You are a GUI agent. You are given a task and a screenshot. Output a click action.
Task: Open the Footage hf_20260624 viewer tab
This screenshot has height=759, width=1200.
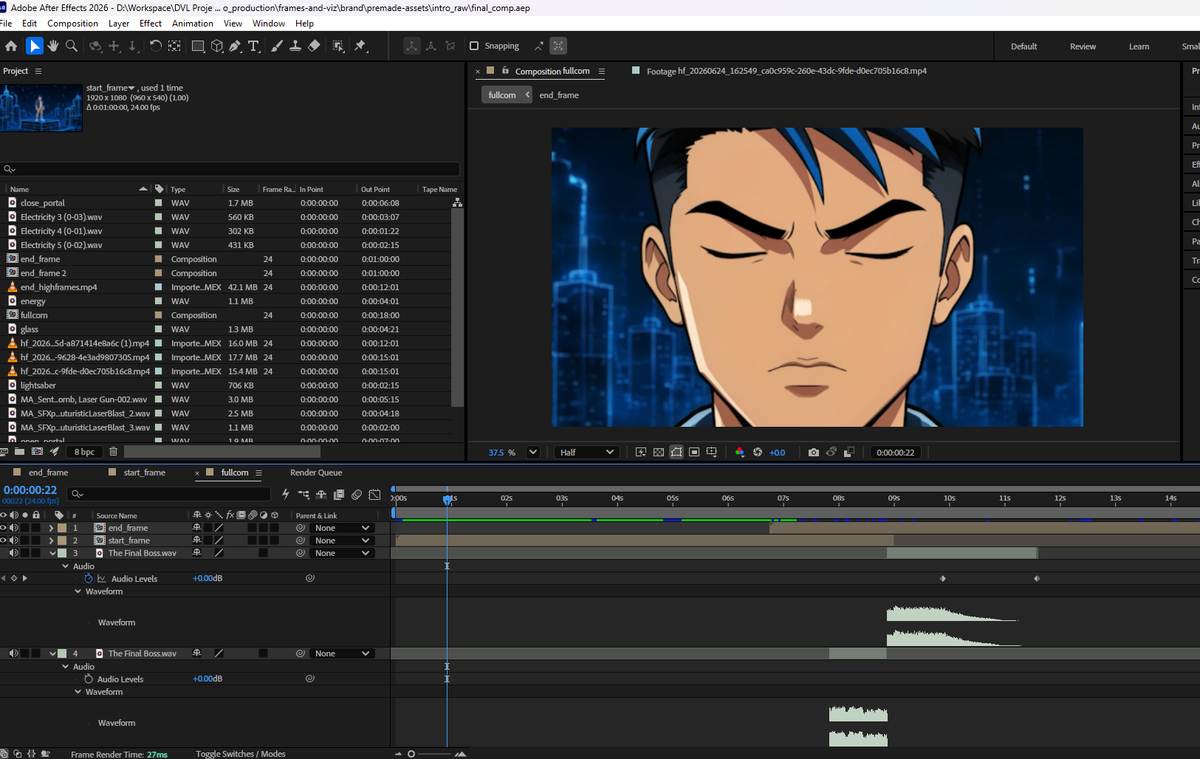pos(788,71)
